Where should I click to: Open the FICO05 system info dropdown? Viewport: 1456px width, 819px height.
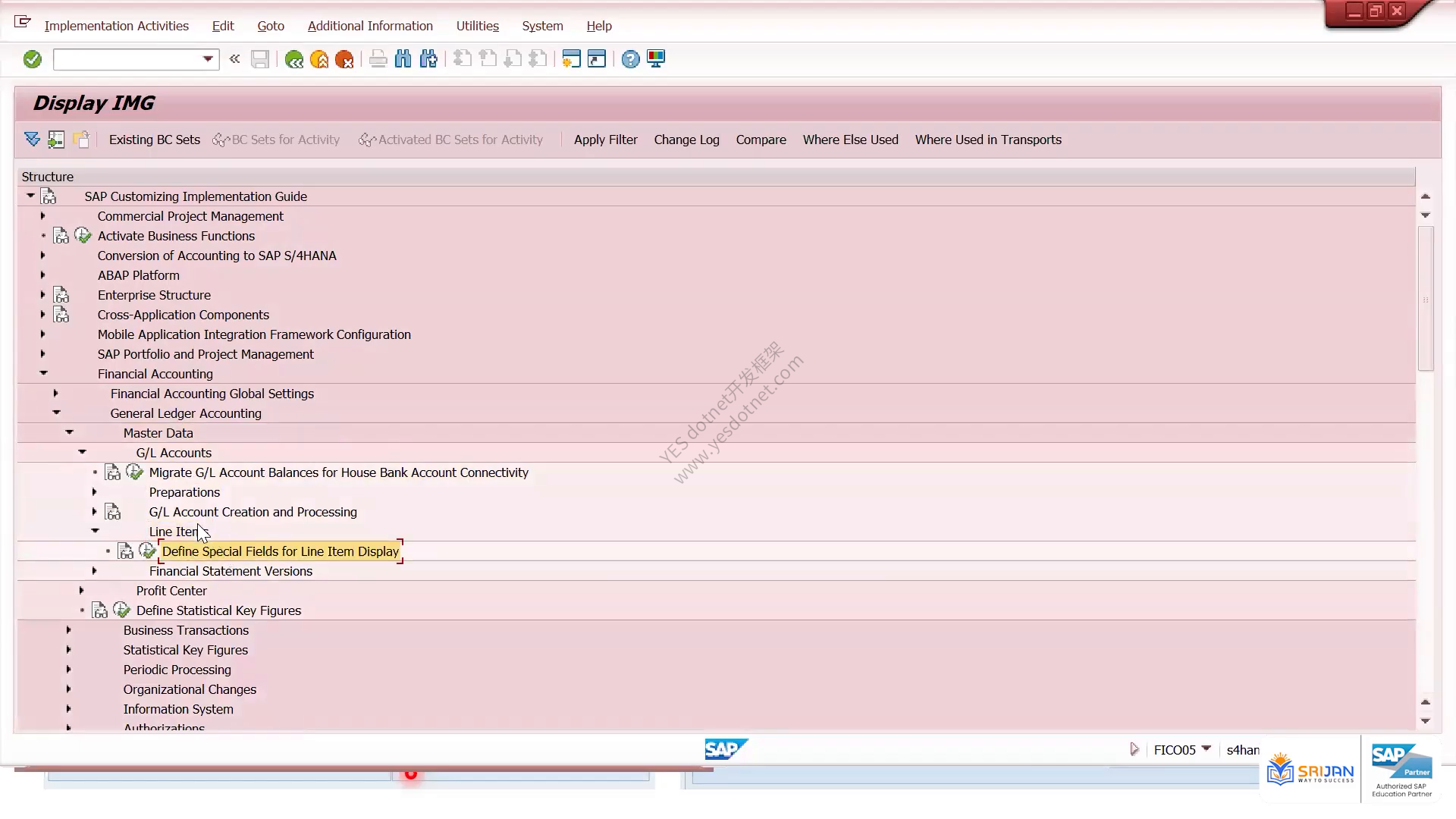click(1207, 748)
